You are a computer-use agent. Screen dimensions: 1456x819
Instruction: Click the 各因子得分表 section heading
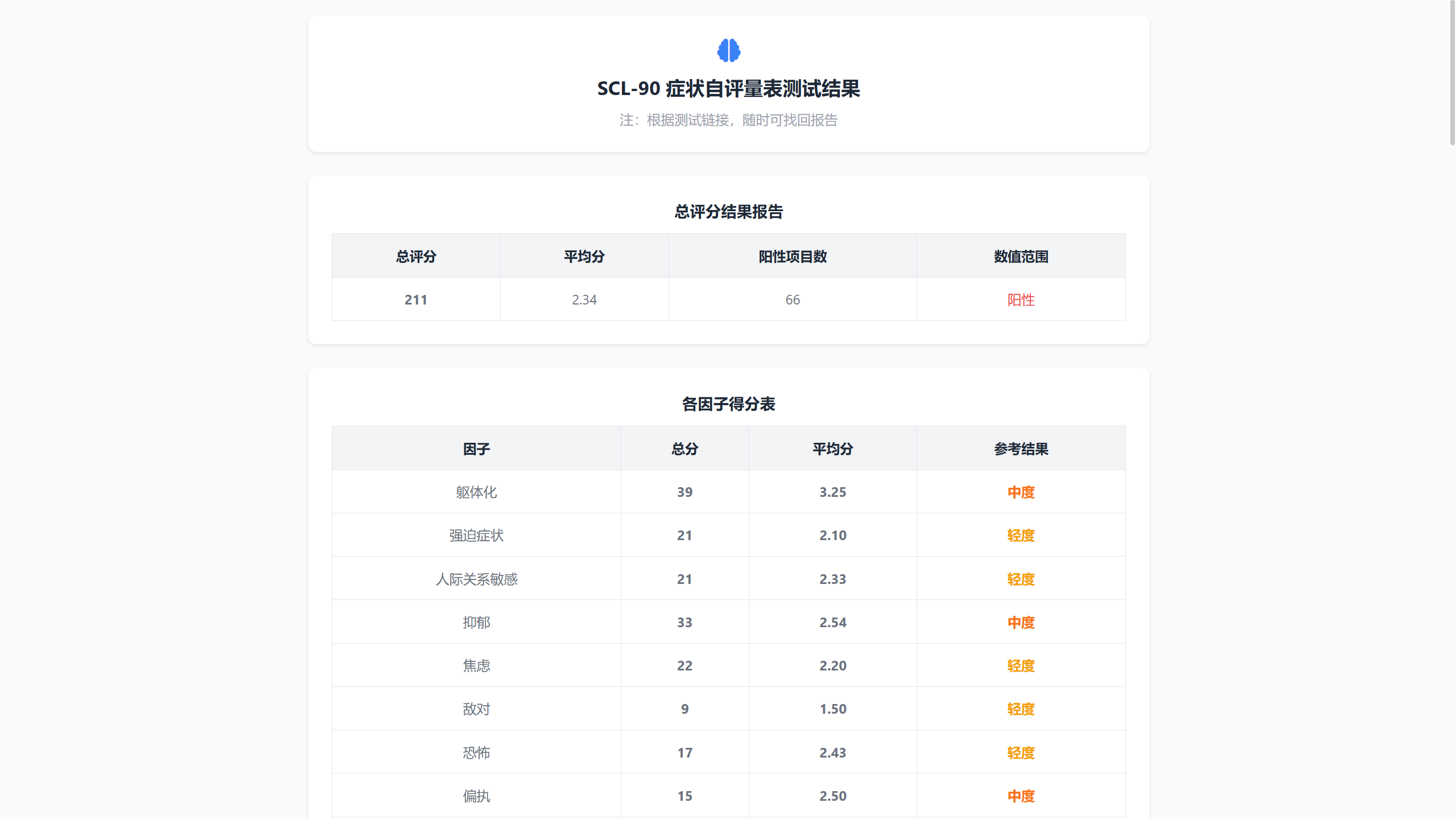728,404
